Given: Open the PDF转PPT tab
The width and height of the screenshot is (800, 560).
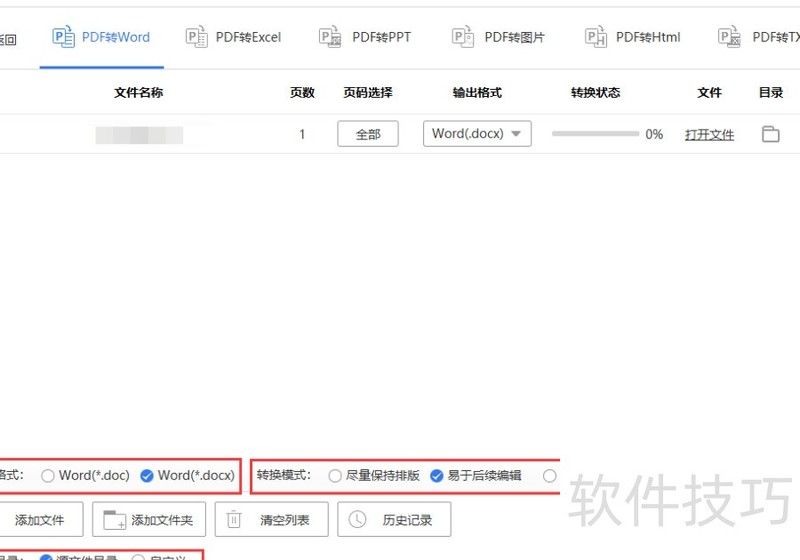Looking at the screenshot, I should (x=365, y=37).
